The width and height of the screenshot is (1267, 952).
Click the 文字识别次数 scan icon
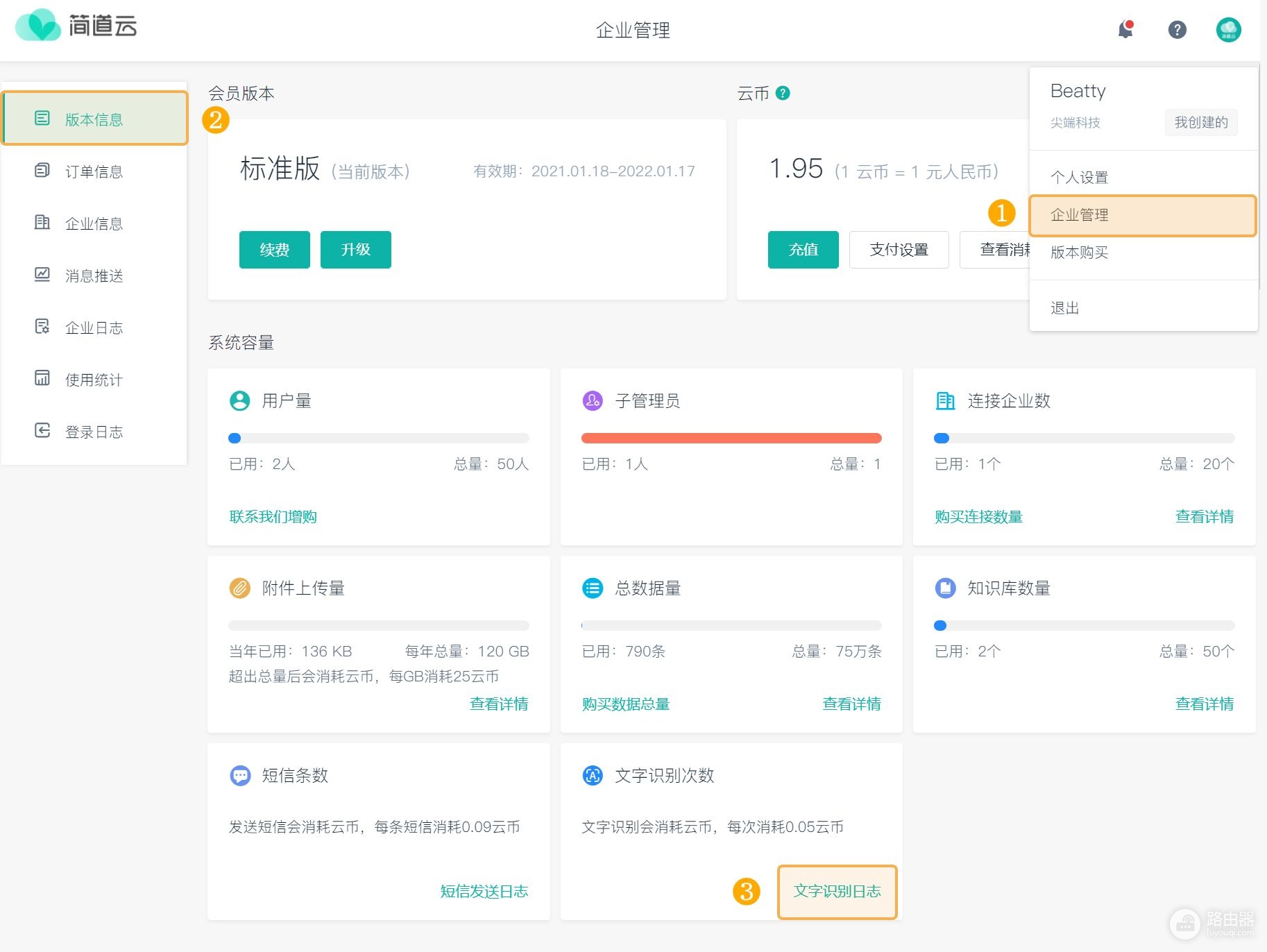point(593,775)
